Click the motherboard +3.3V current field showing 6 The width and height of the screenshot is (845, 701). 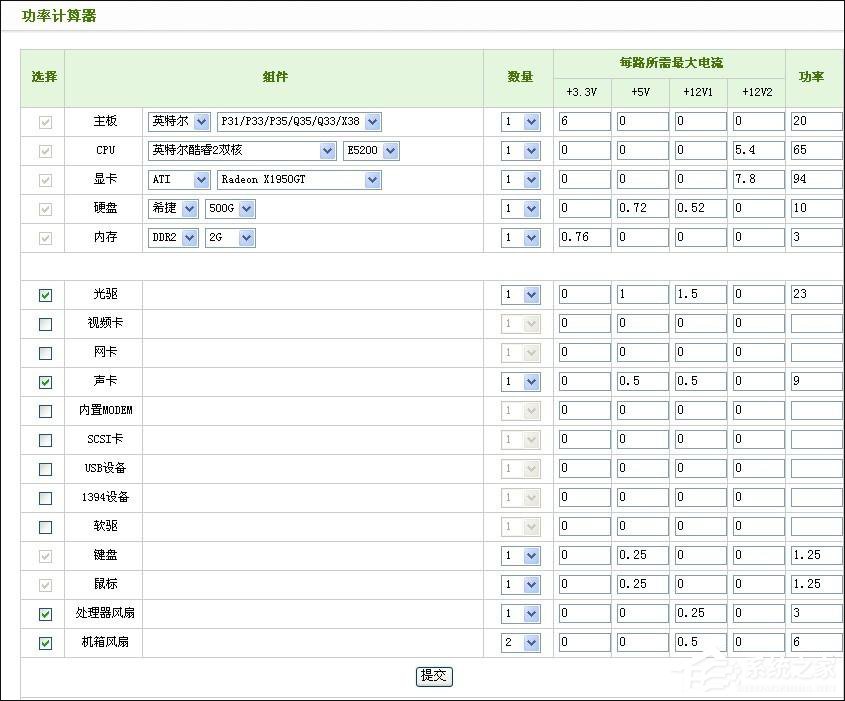pos(584,120)
